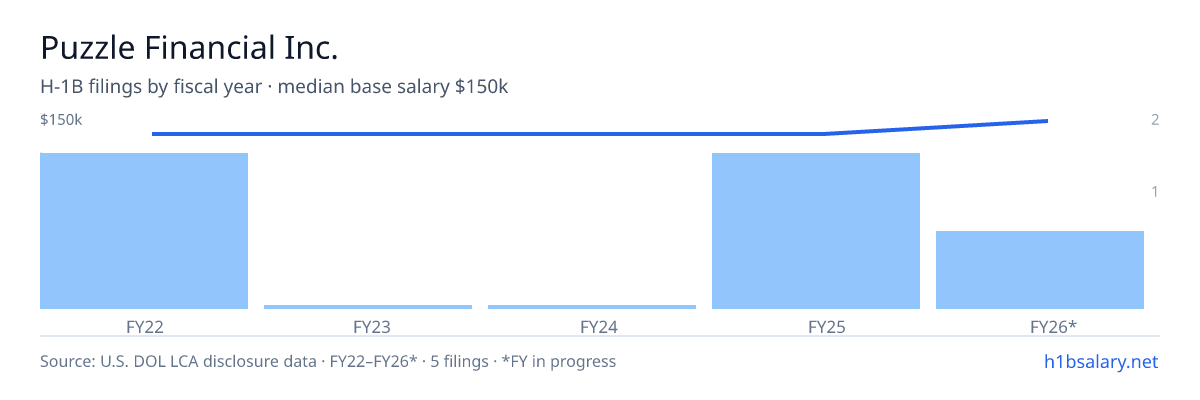1200x400 pixels.
Task: Click the salary line's end above FY26*
Action: pyautogui.click(x=1047, y=121)
